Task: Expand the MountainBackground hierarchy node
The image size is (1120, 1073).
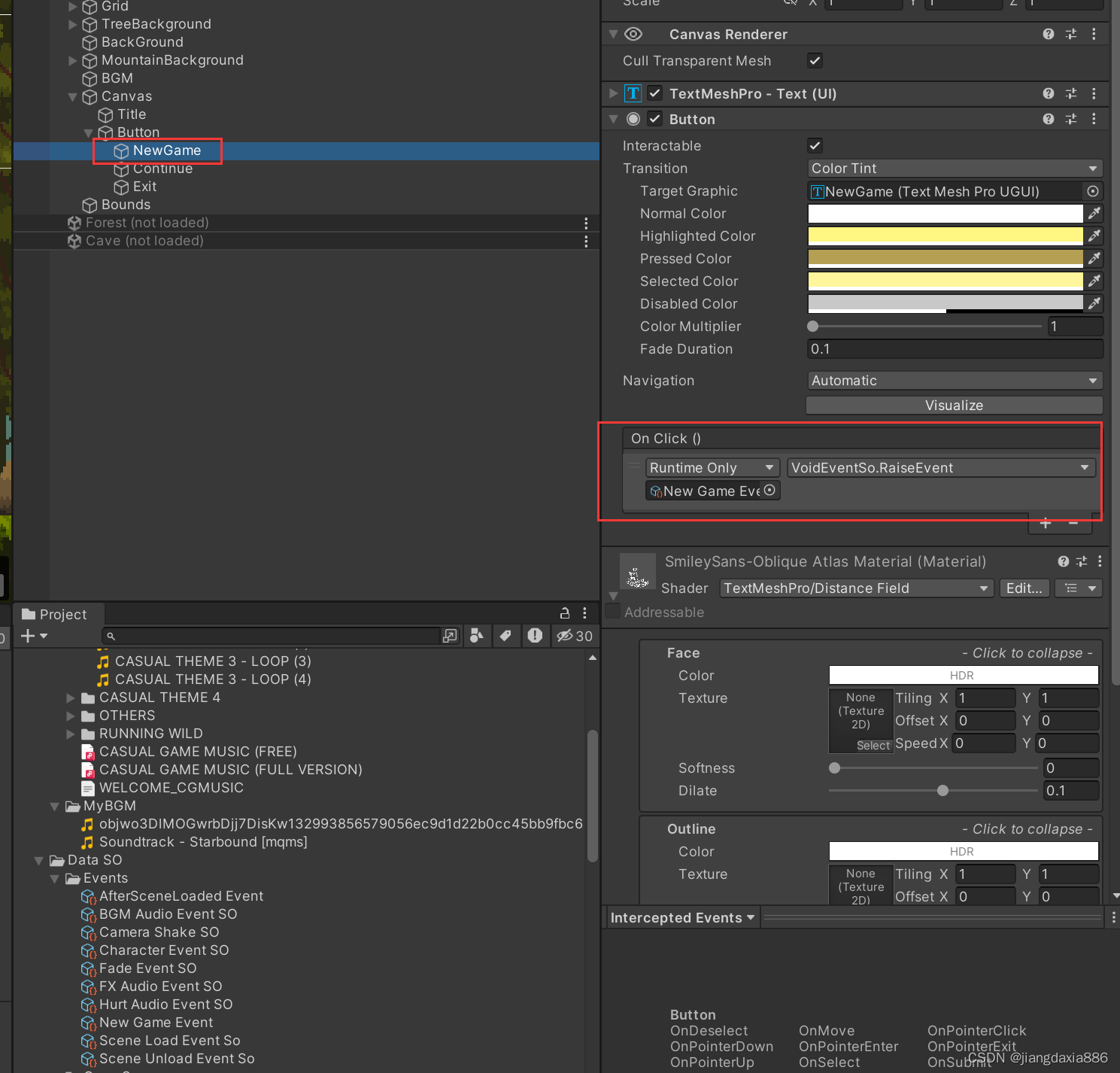Action: tap(73, 60)
